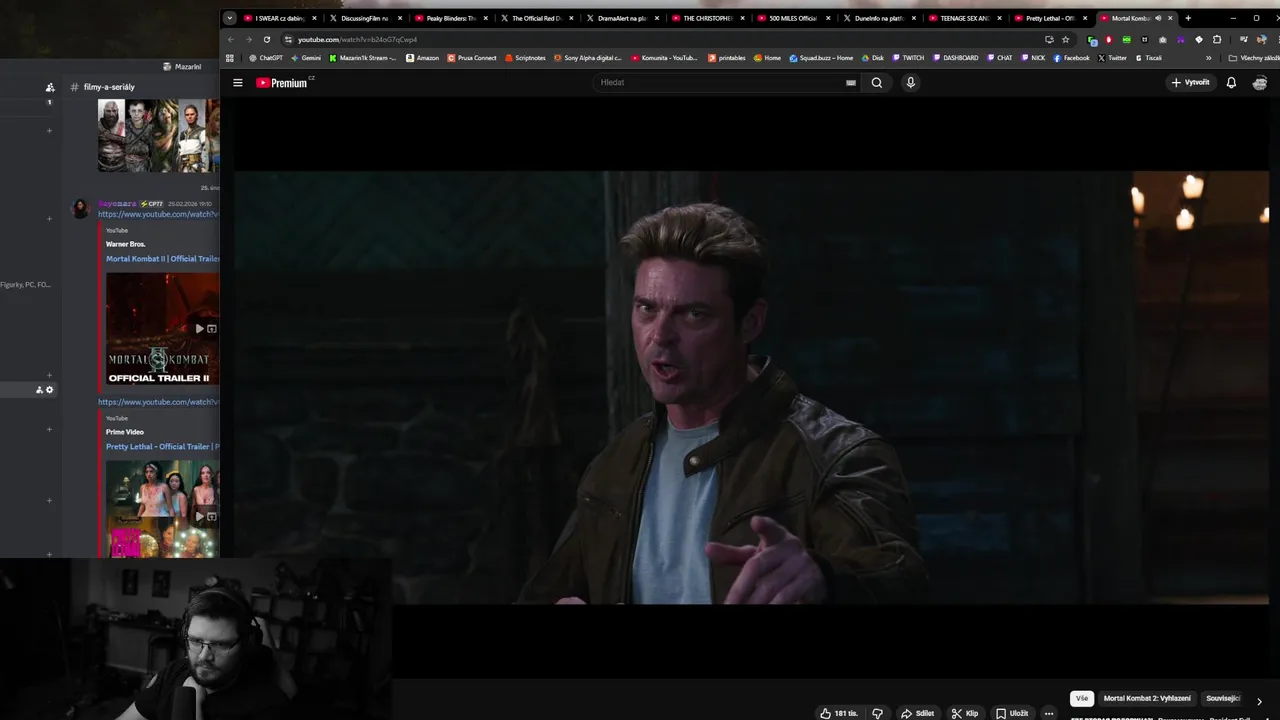The width and height of the screenshot is (1280, 720).
Task: Open Mortal Kombat II Official Trailer link in Discord
Action: point(163,259)
